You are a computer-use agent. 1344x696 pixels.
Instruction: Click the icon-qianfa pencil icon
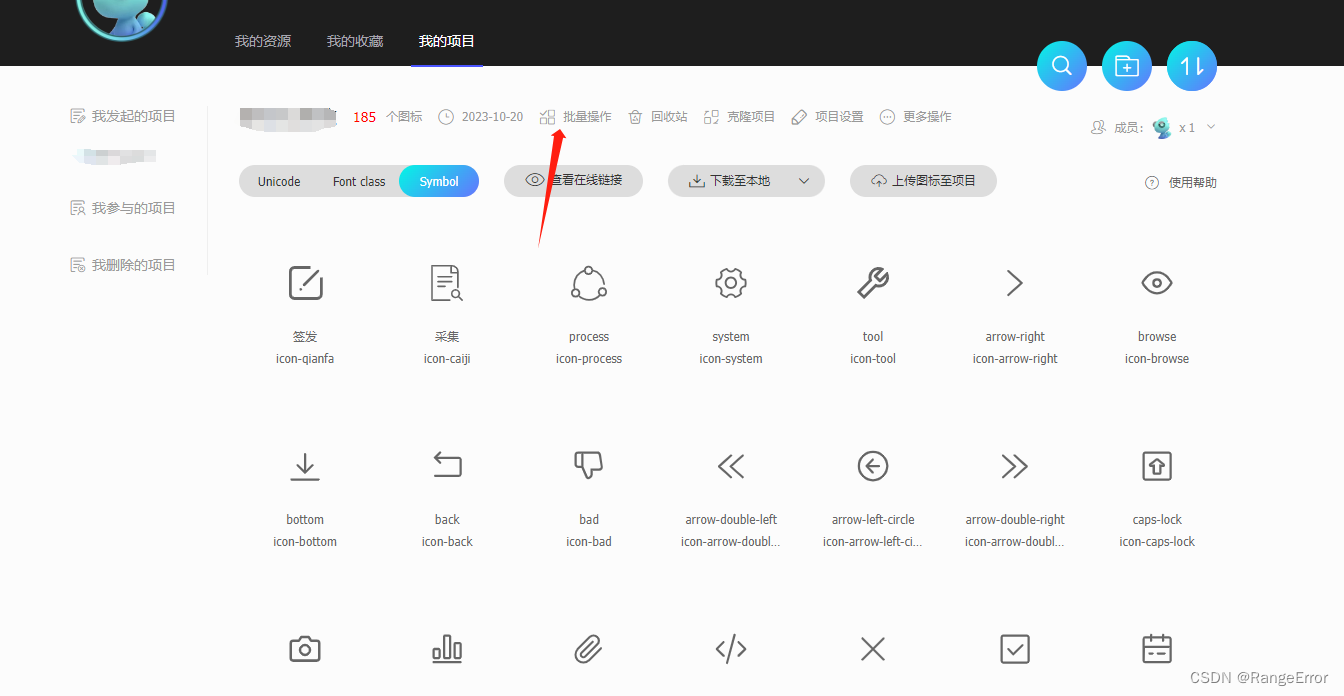tap(304, 282)
